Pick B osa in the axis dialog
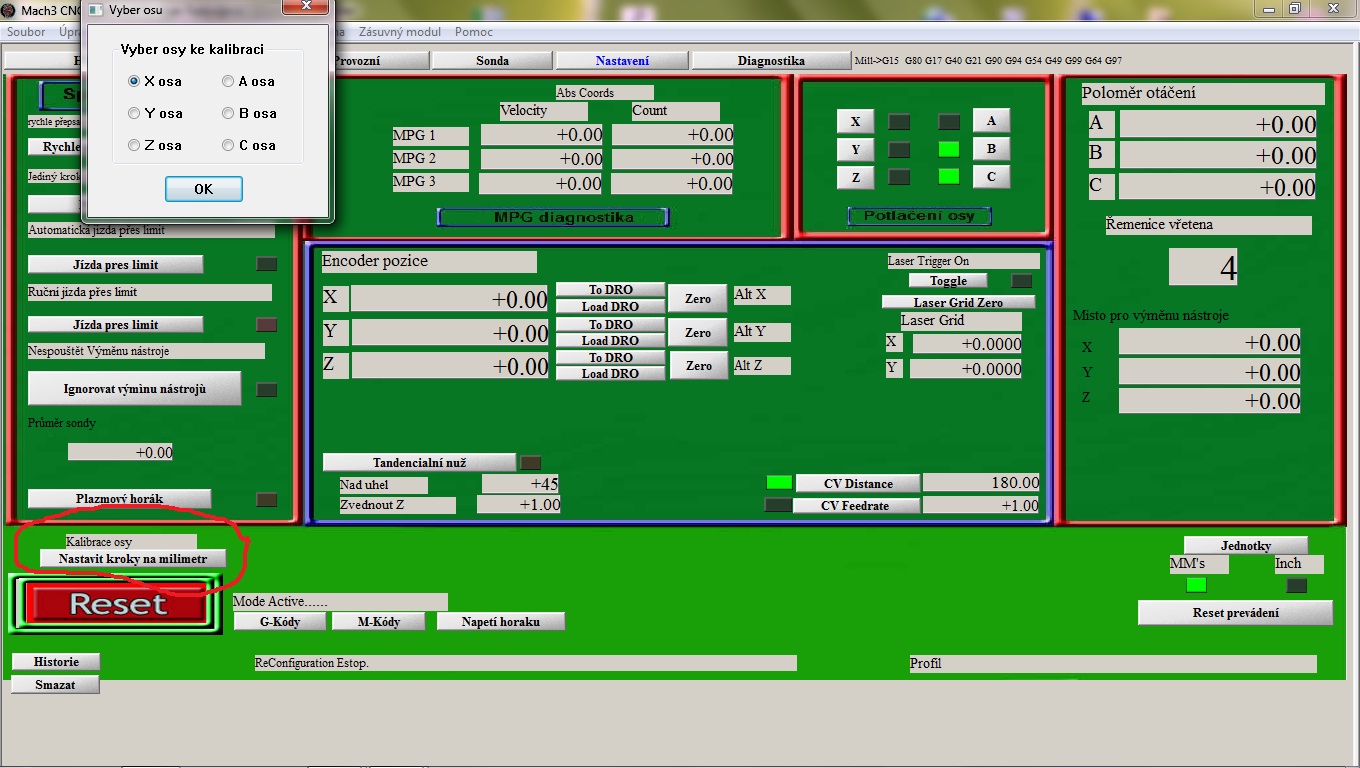Screen dimensions: 1360x768 tap(228, 114)
